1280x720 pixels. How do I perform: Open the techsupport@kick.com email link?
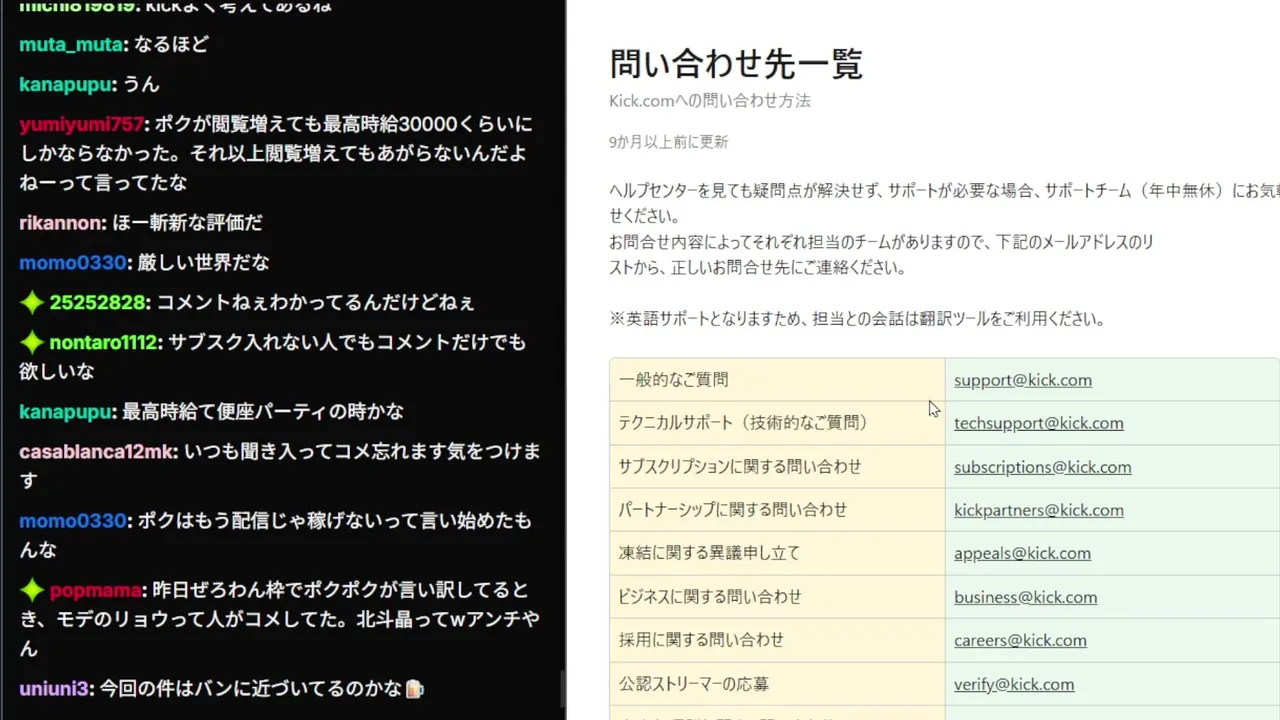coord(1039,423)
